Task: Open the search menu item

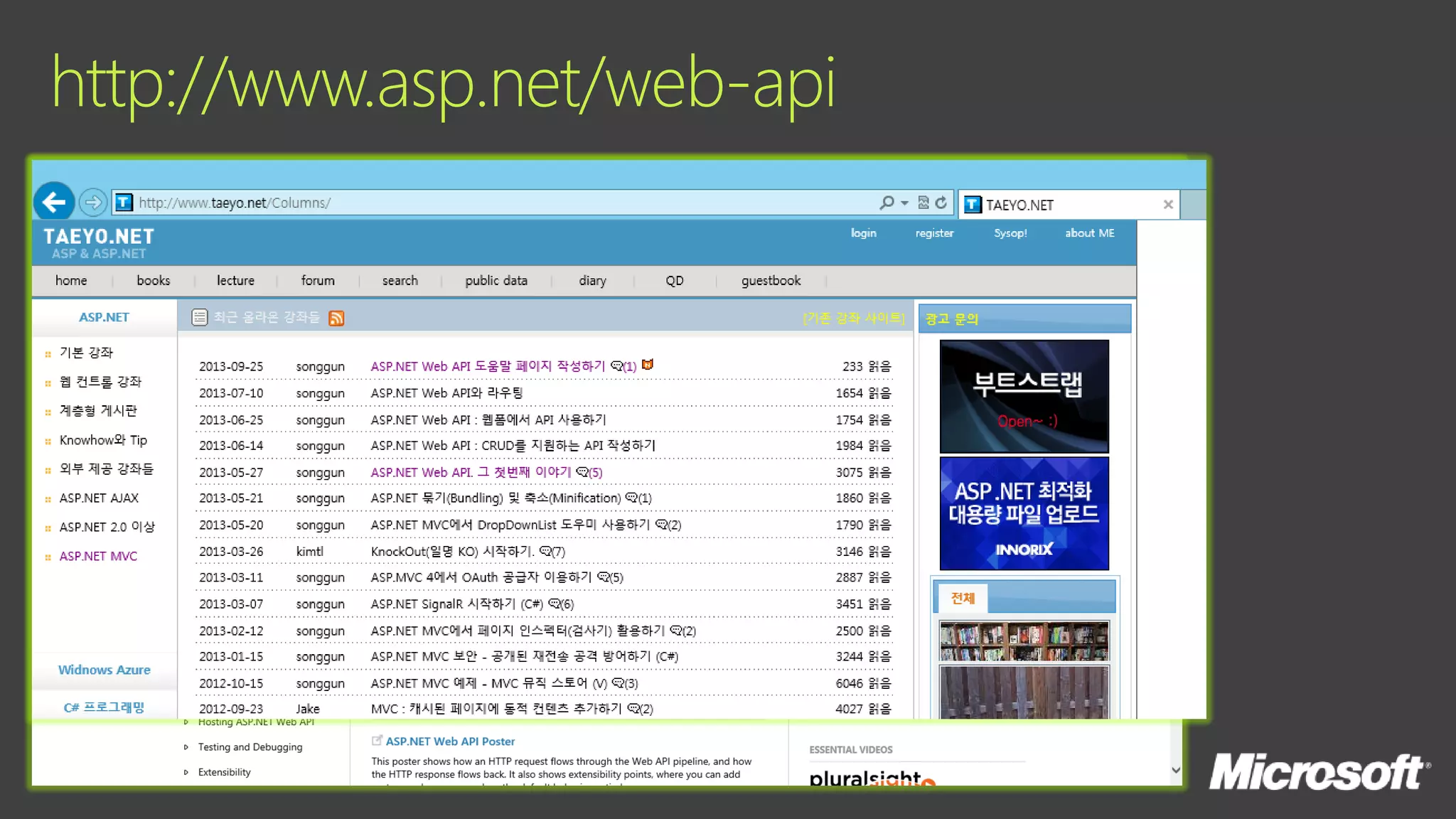Action: coord(400,281)
